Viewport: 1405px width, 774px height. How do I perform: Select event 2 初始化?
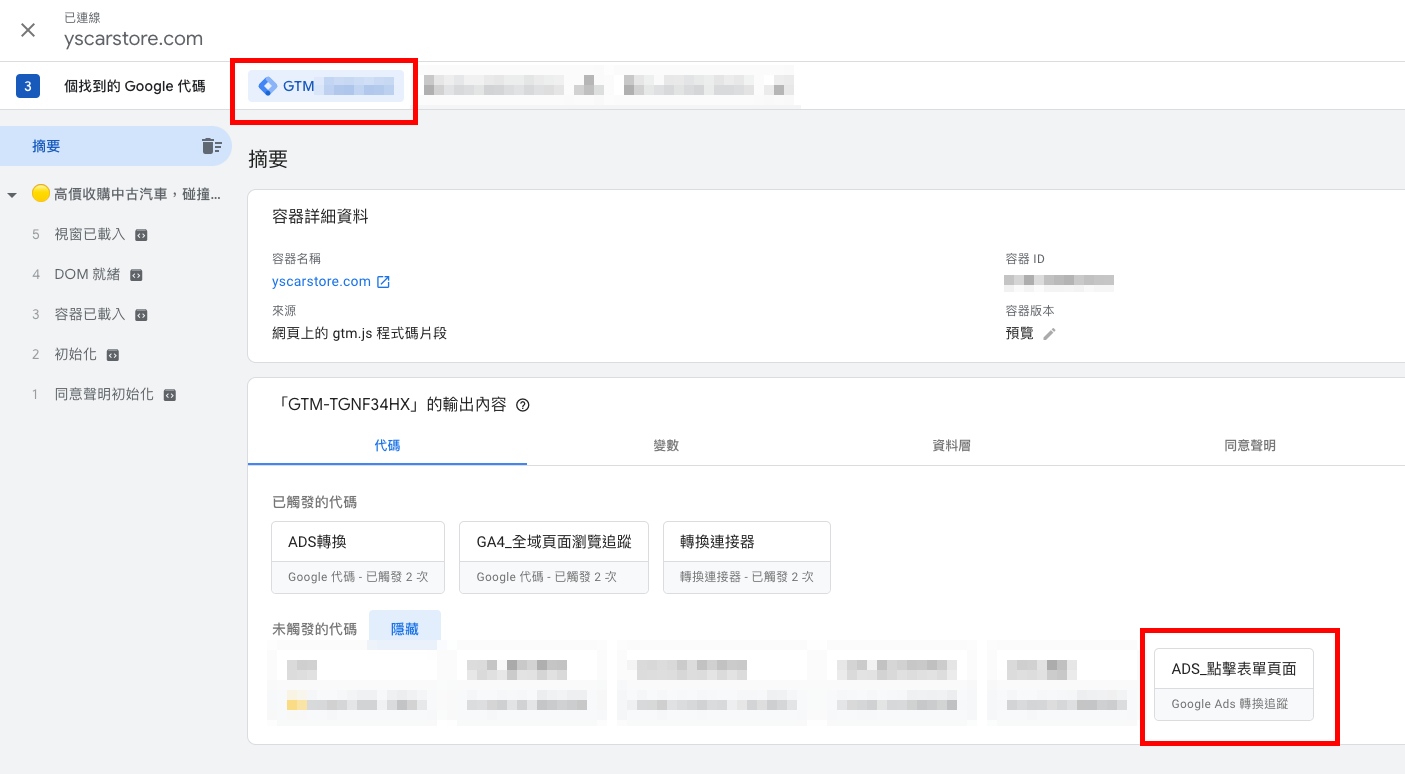pyautogui.click(x=76, y=354)
